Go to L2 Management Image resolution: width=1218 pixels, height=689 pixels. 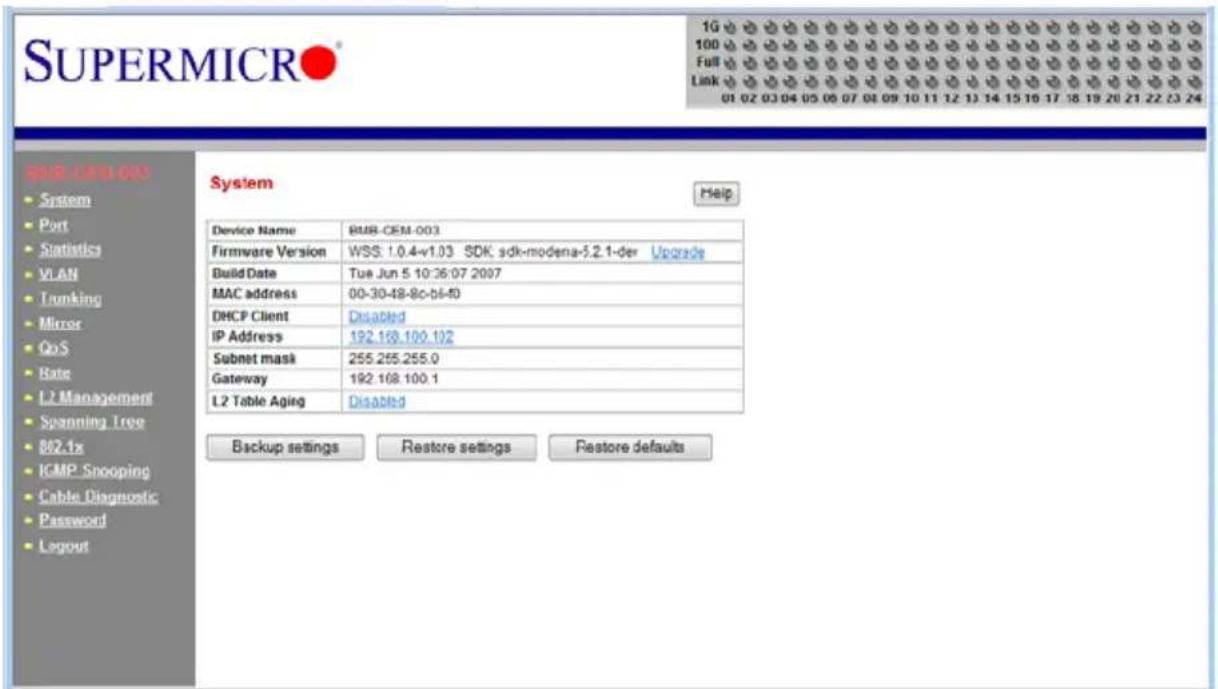96,397
